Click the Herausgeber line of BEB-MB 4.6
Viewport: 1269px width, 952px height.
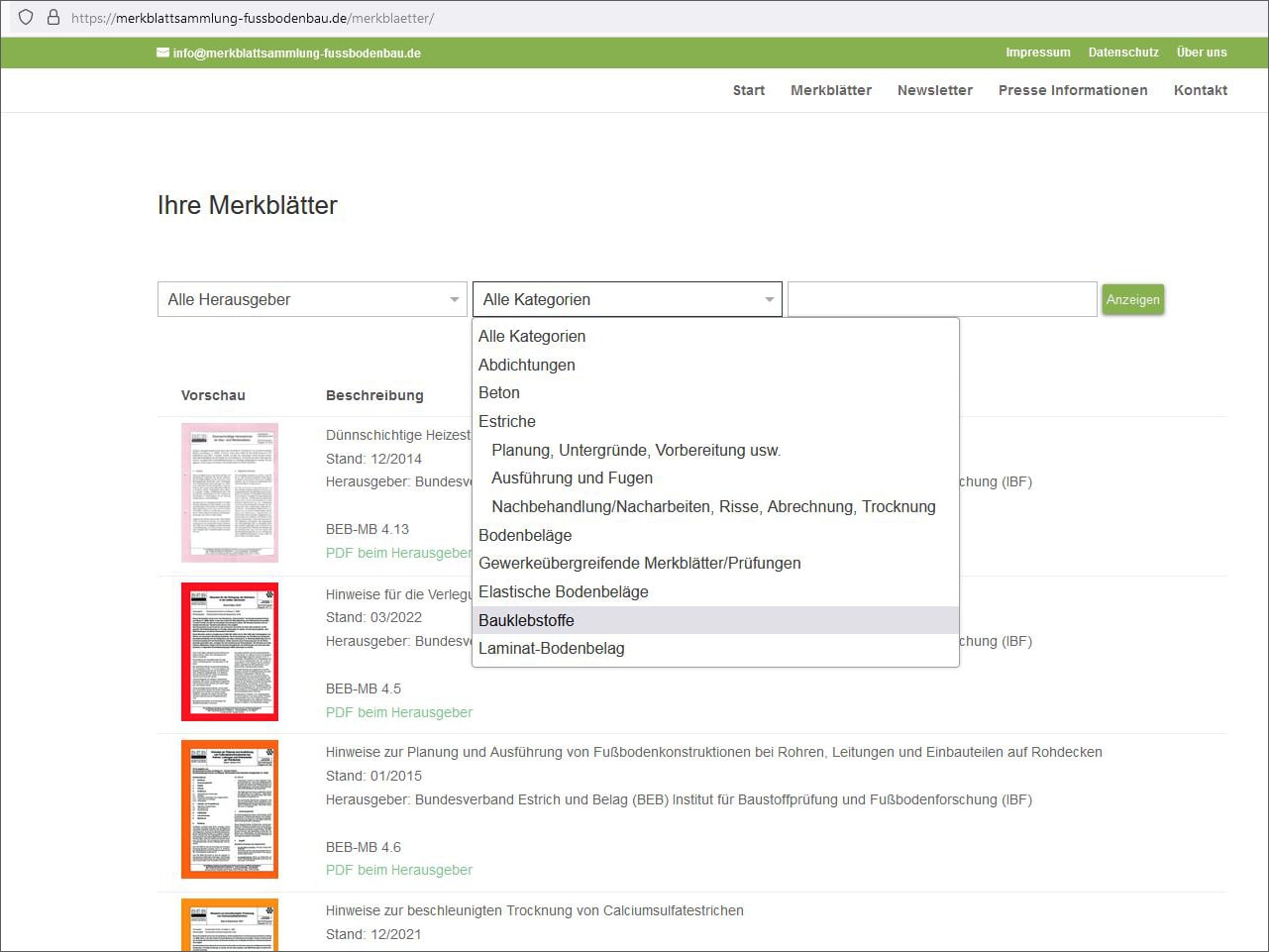(x=679, y=799)
